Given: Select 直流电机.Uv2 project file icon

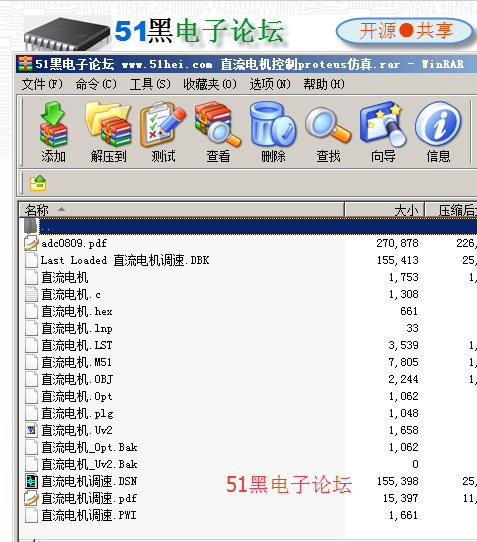Looking at the screenshot, I should (31, 430).
